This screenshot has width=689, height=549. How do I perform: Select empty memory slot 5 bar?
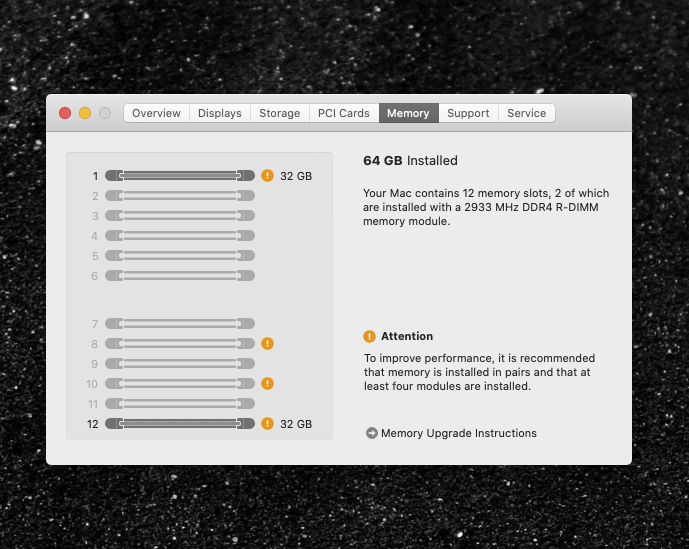pyautogui.click(x=180, y=255)
